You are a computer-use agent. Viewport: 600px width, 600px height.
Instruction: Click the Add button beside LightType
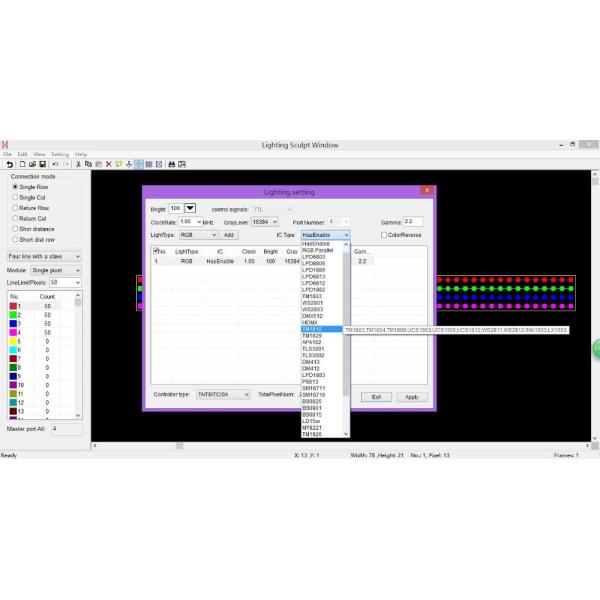click(228, 235)
